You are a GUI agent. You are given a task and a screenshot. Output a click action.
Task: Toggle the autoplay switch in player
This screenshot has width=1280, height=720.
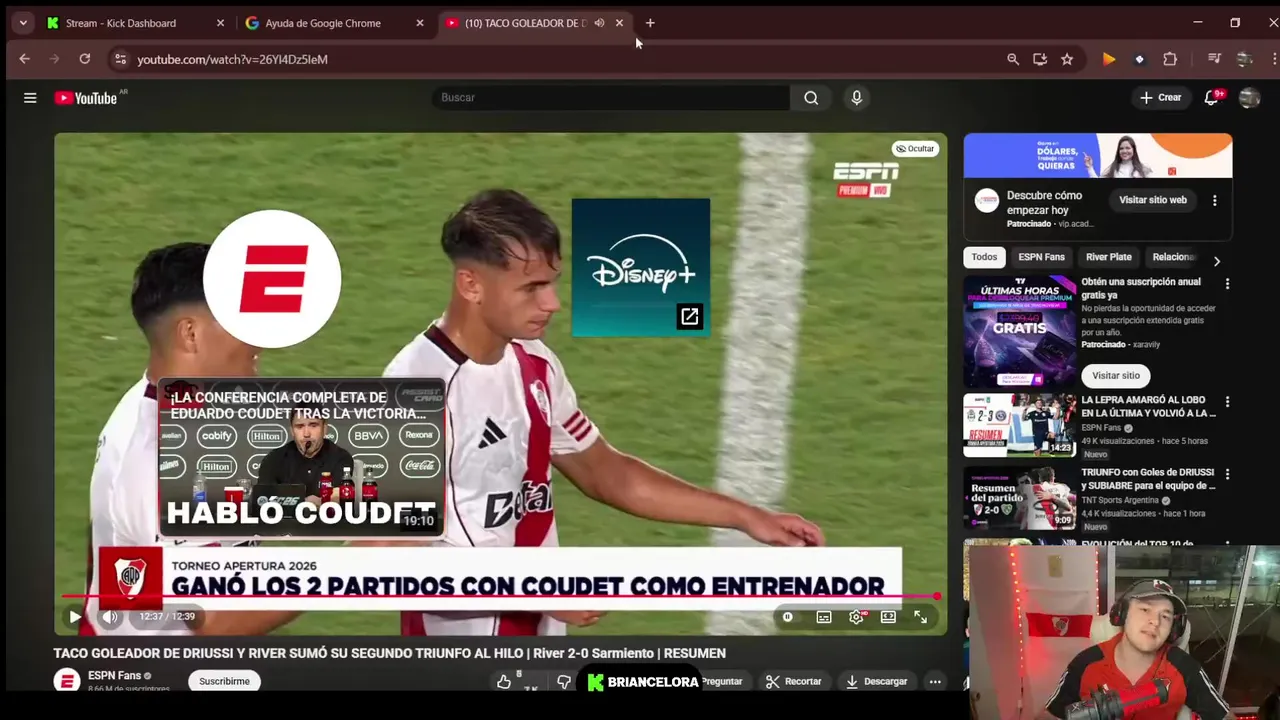coord(788,617)
